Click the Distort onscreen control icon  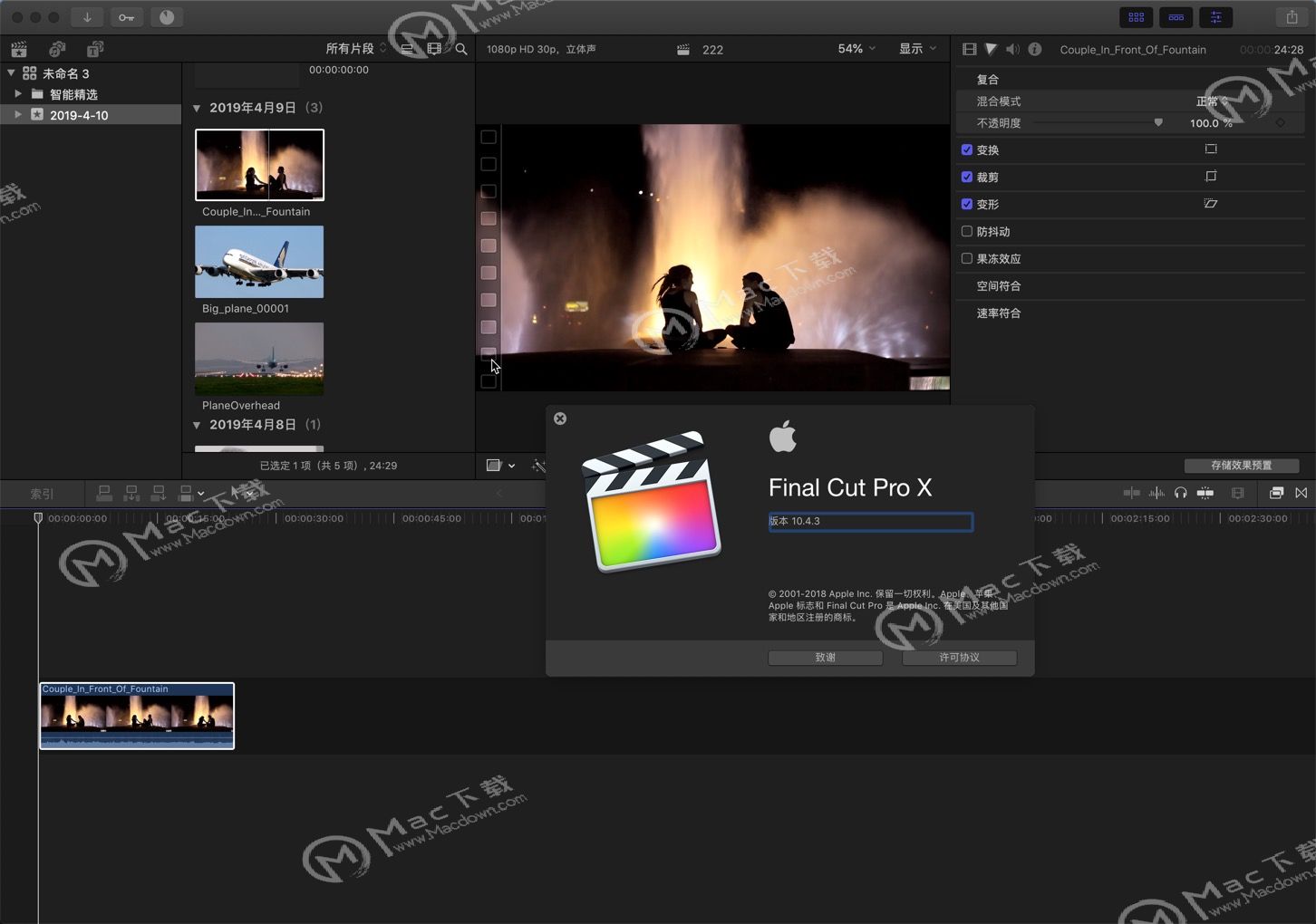coord(1211,204)
